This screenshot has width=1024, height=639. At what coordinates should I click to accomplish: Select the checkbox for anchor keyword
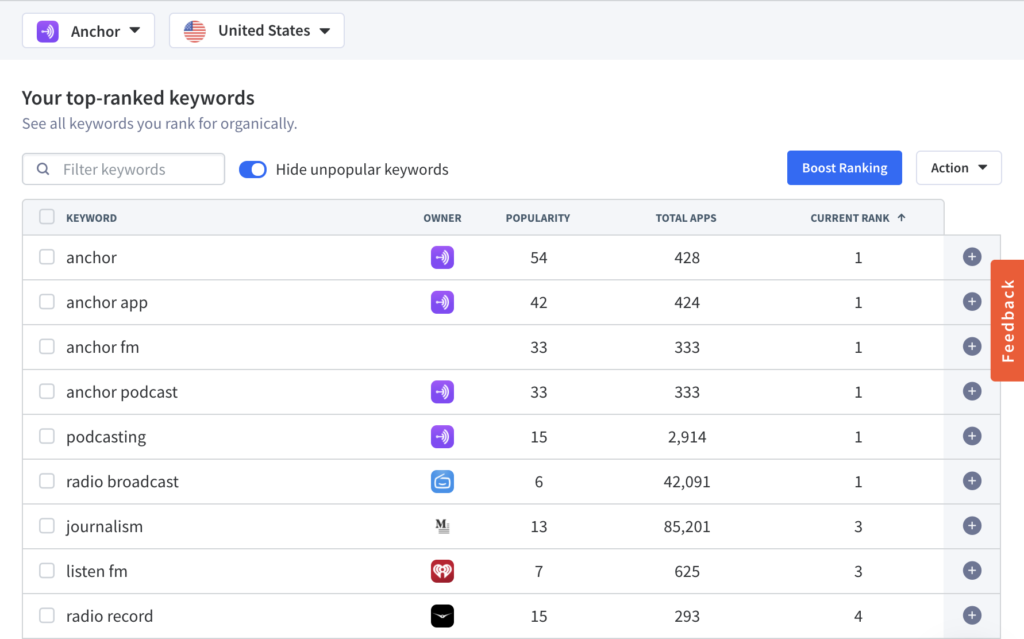click(46, 257)
